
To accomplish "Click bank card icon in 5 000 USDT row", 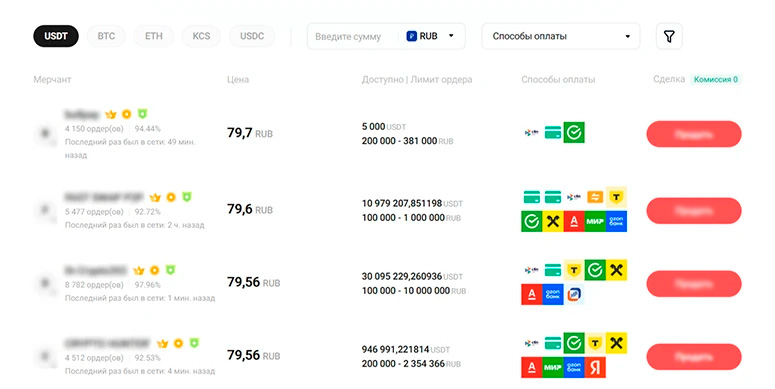I will (553, 132).
